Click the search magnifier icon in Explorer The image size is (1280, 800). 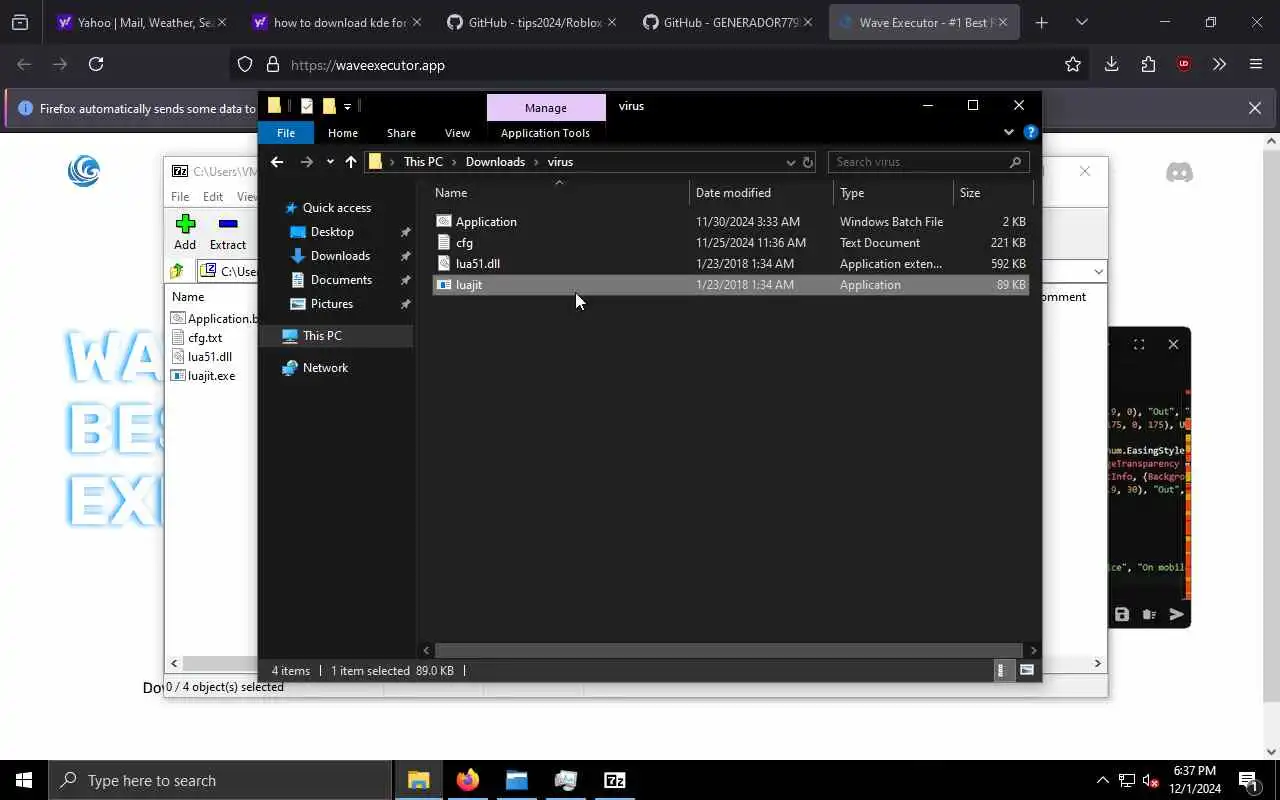1015,162
